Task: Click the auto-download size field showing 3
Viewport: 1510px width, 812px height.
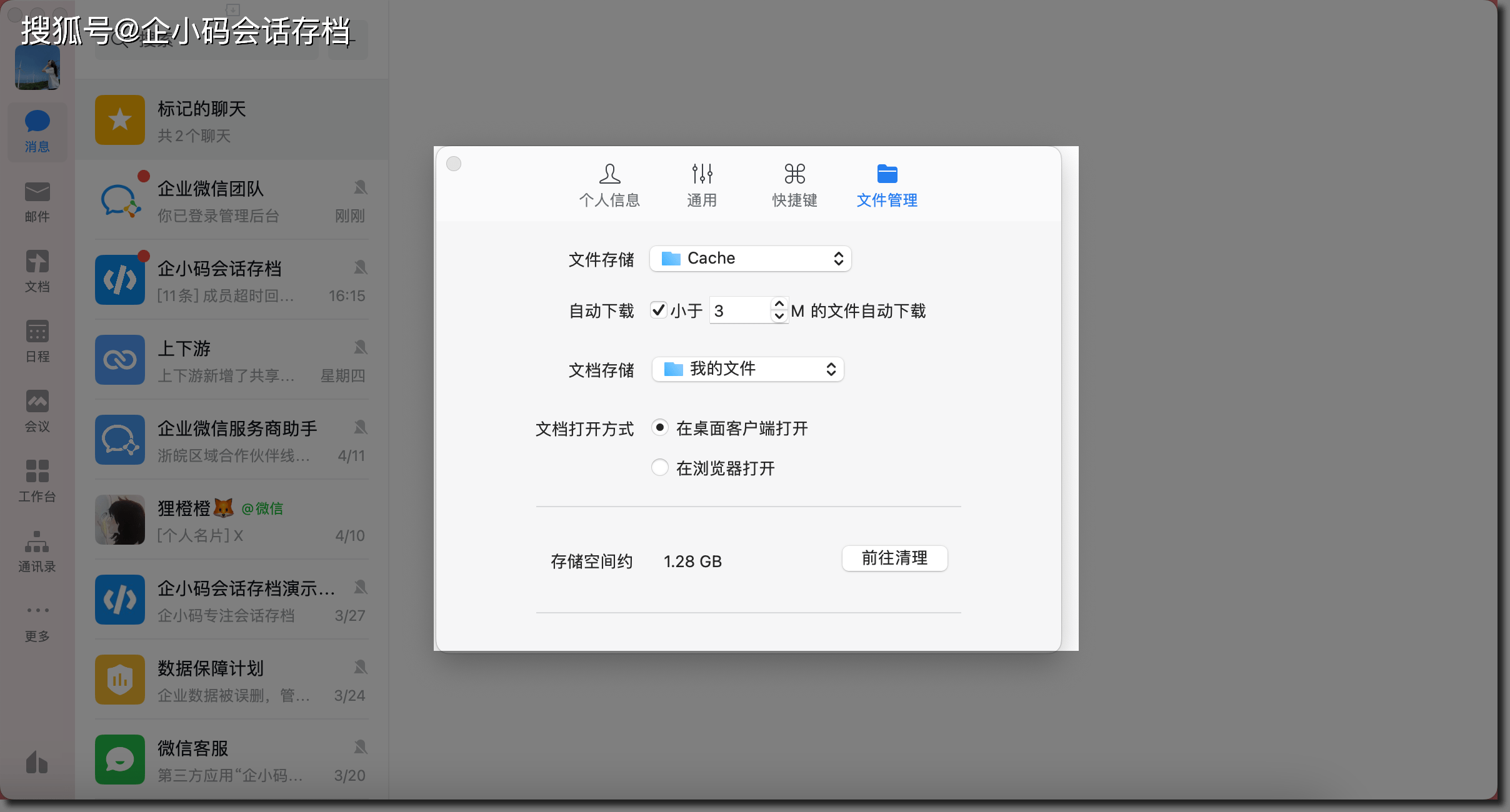Action: 740,310
